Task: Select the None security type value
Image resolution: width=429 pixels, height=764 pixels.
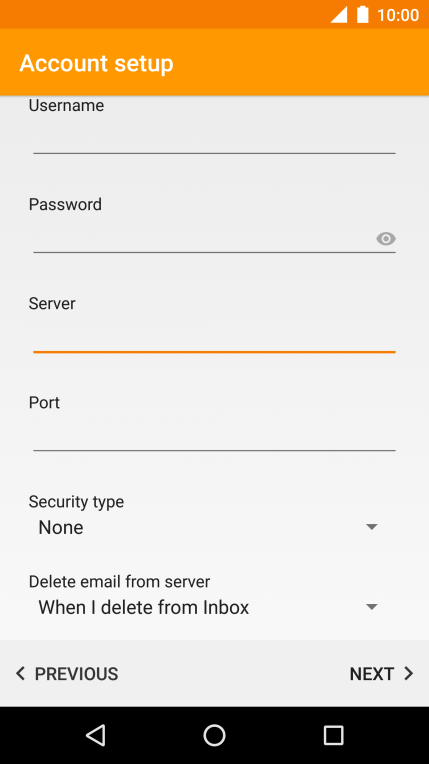Action: click(61, 527)
